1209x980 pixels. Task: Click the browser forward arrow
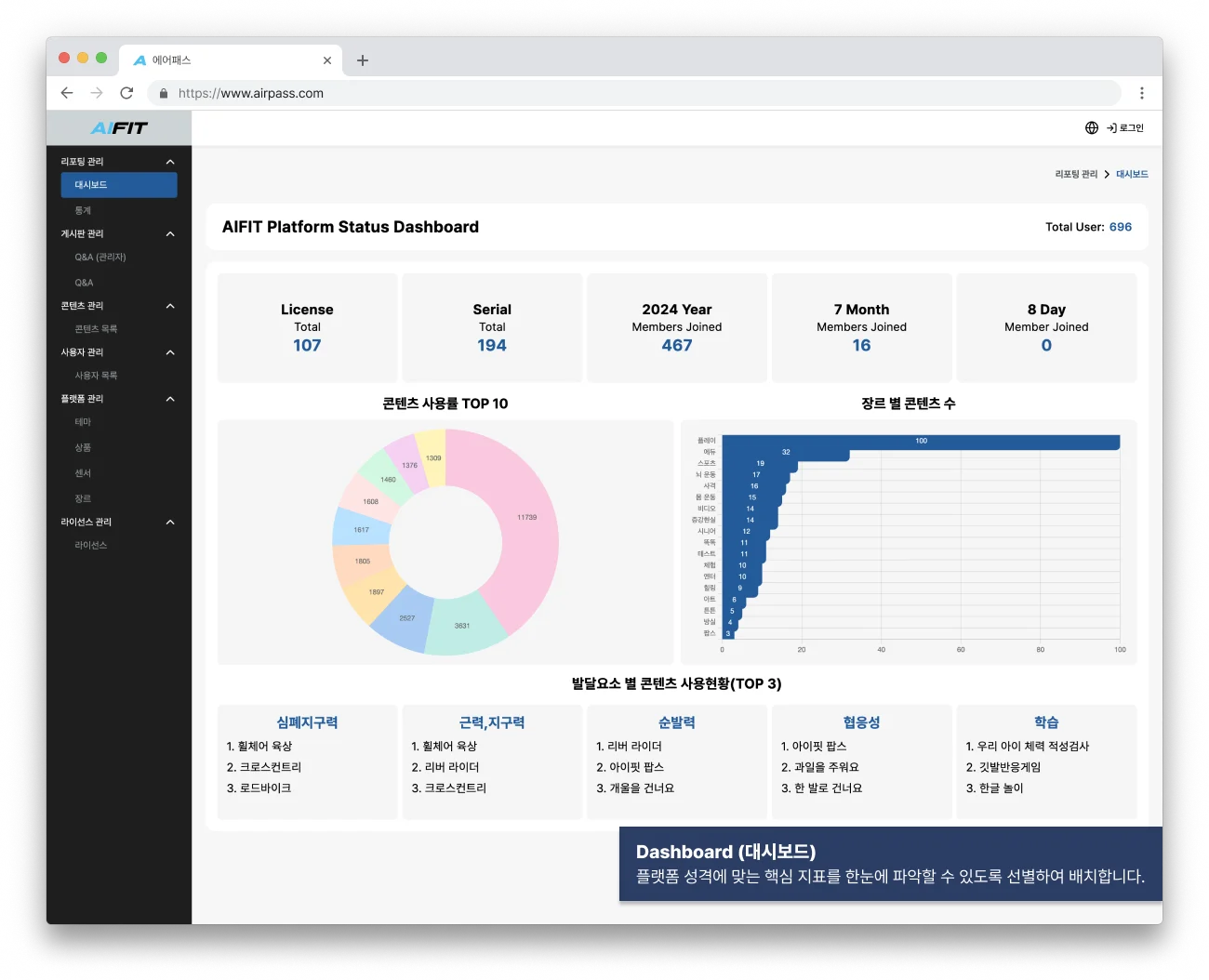pyautogui.click(x=97, y=93)
